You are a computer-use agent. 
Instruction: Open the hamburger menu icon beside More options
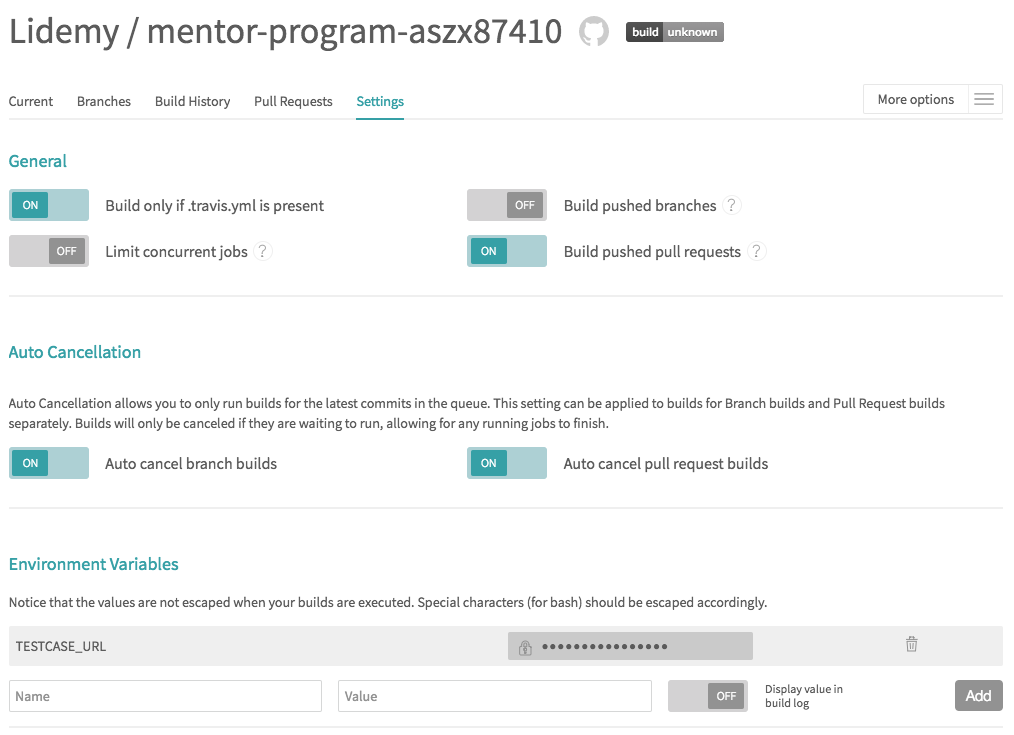tap(984, 99)
